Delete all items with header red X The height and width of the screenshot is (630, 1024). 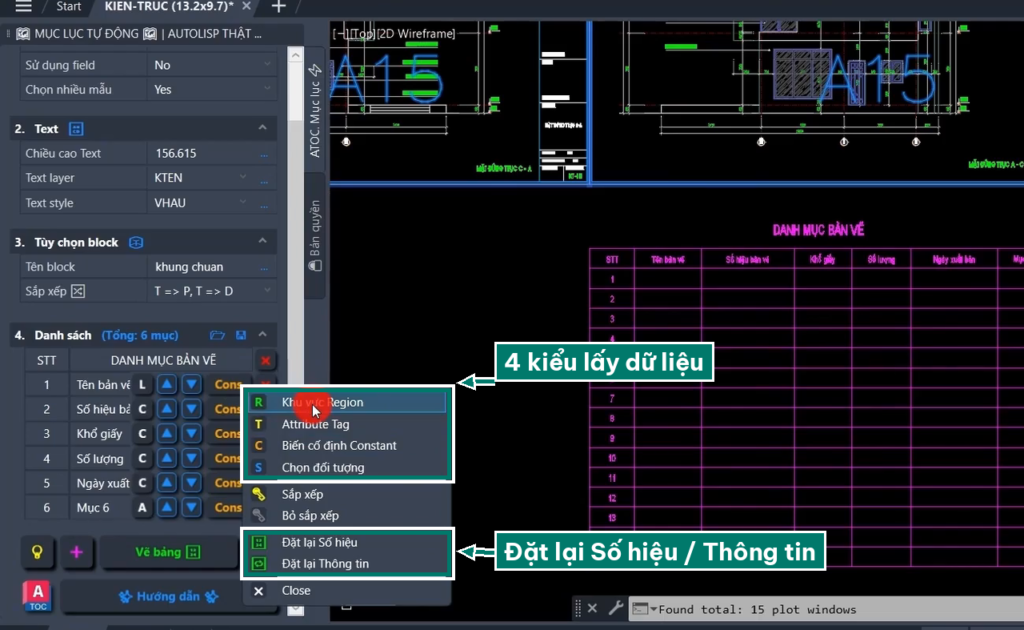[265, 360]
